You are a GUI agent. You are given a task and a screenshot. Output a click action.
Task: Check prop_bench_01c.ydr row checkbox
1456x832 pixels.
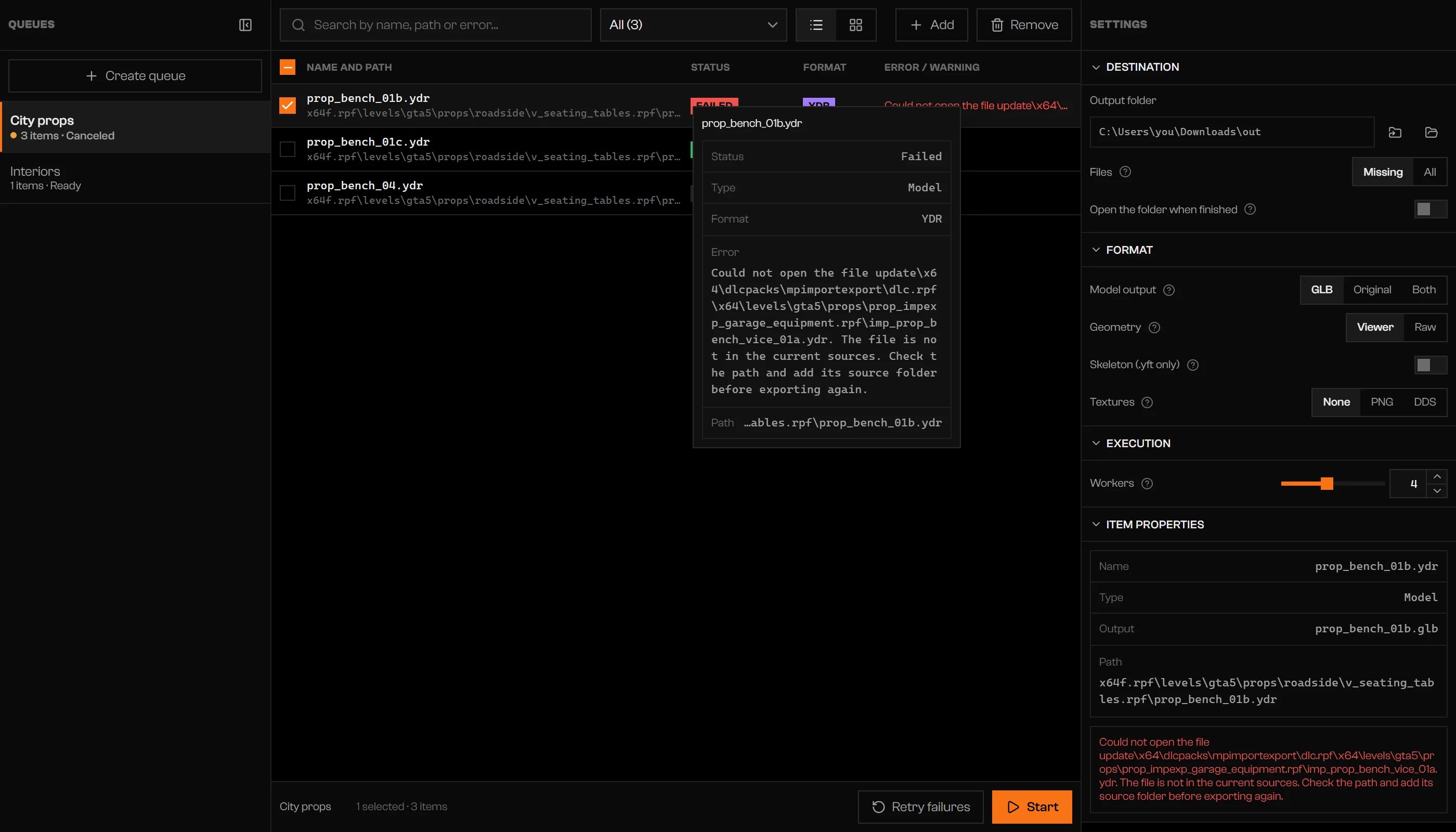pos(288,149)
